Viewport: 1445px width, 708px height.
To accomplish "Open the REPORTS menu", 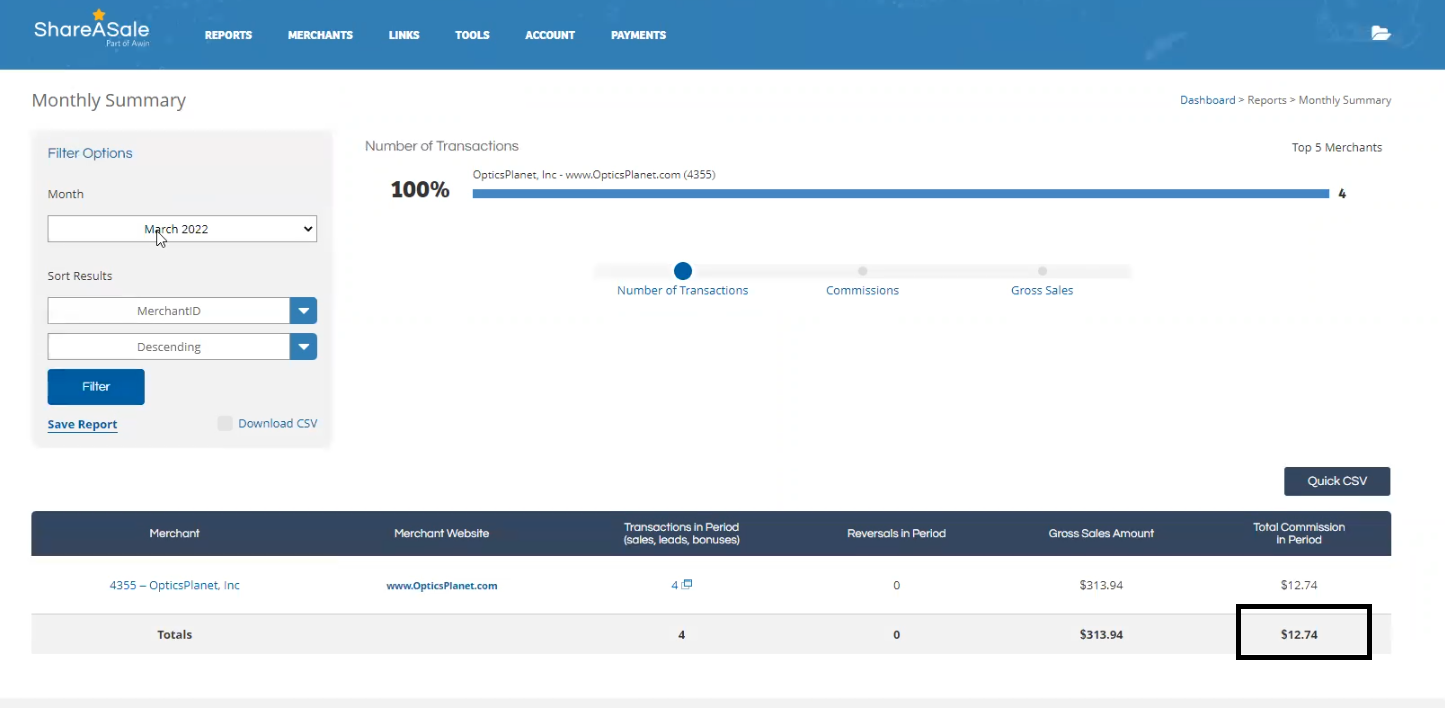I will tap(228, 35).
